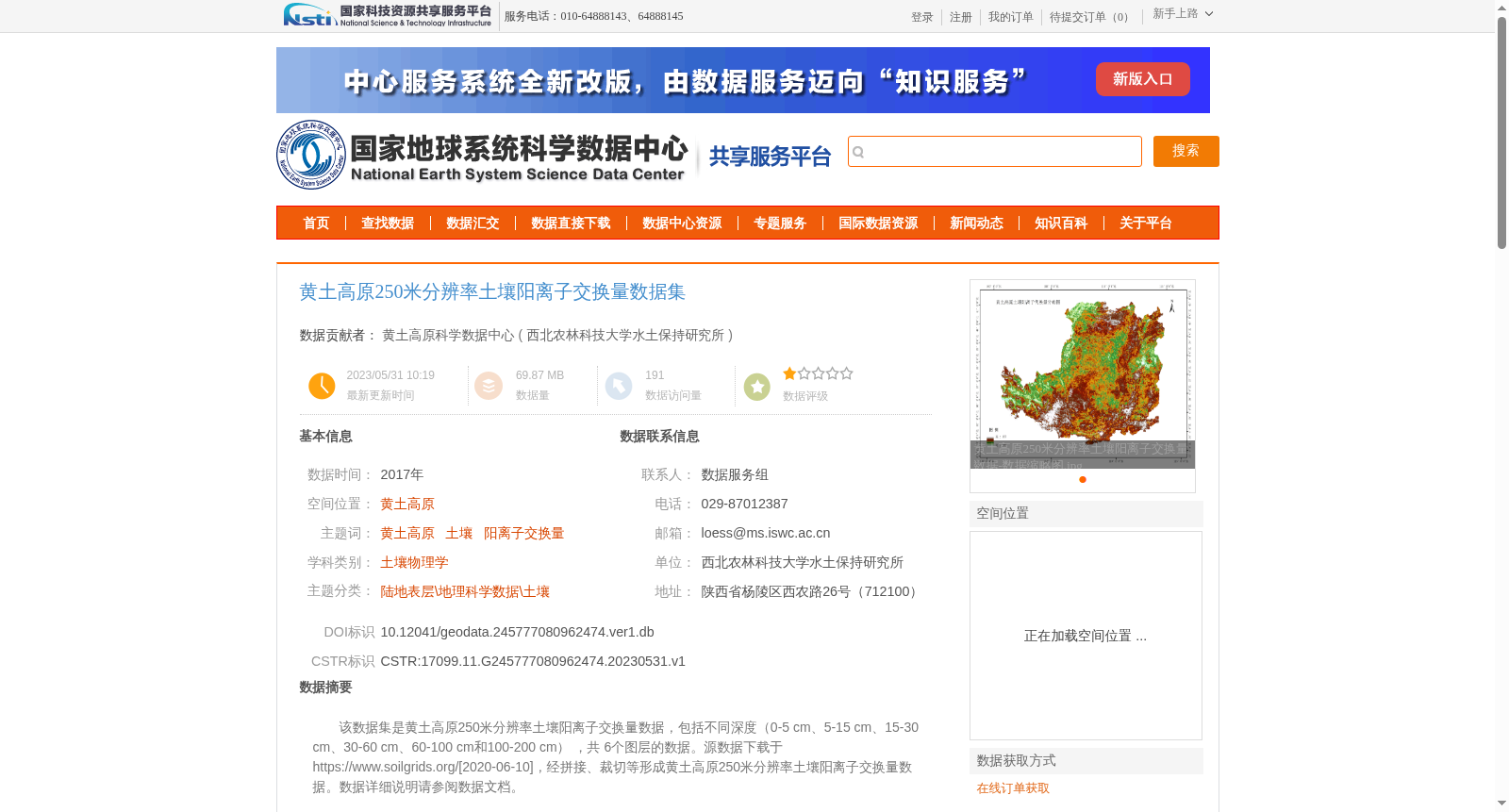1509x812 pixels.
Task: Click the orange clock update time icon
Action: 322,386
